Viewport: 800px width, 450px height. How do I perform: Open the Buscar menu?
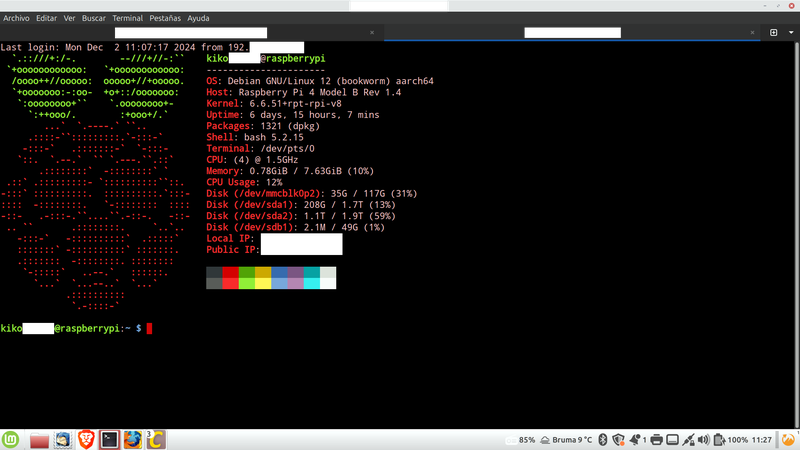tap(94, 18)
